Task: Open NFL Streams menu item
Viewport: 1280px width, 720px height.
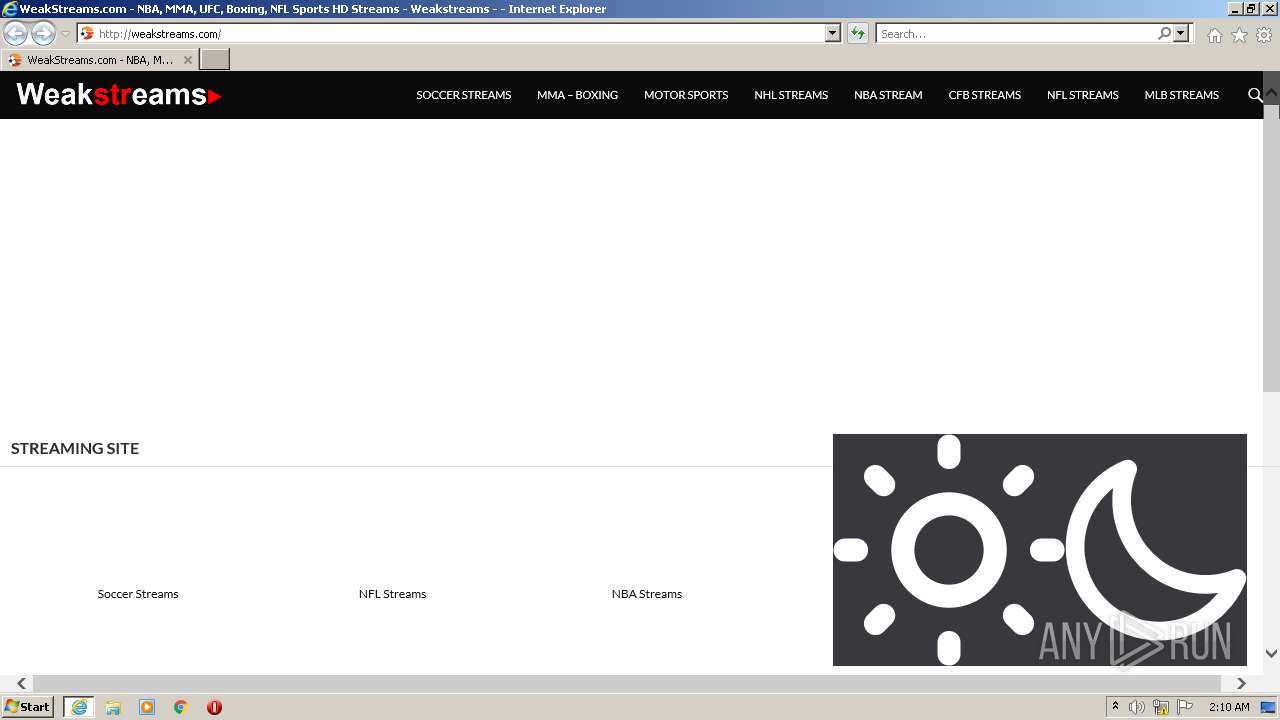Action: coord(1082,95)
